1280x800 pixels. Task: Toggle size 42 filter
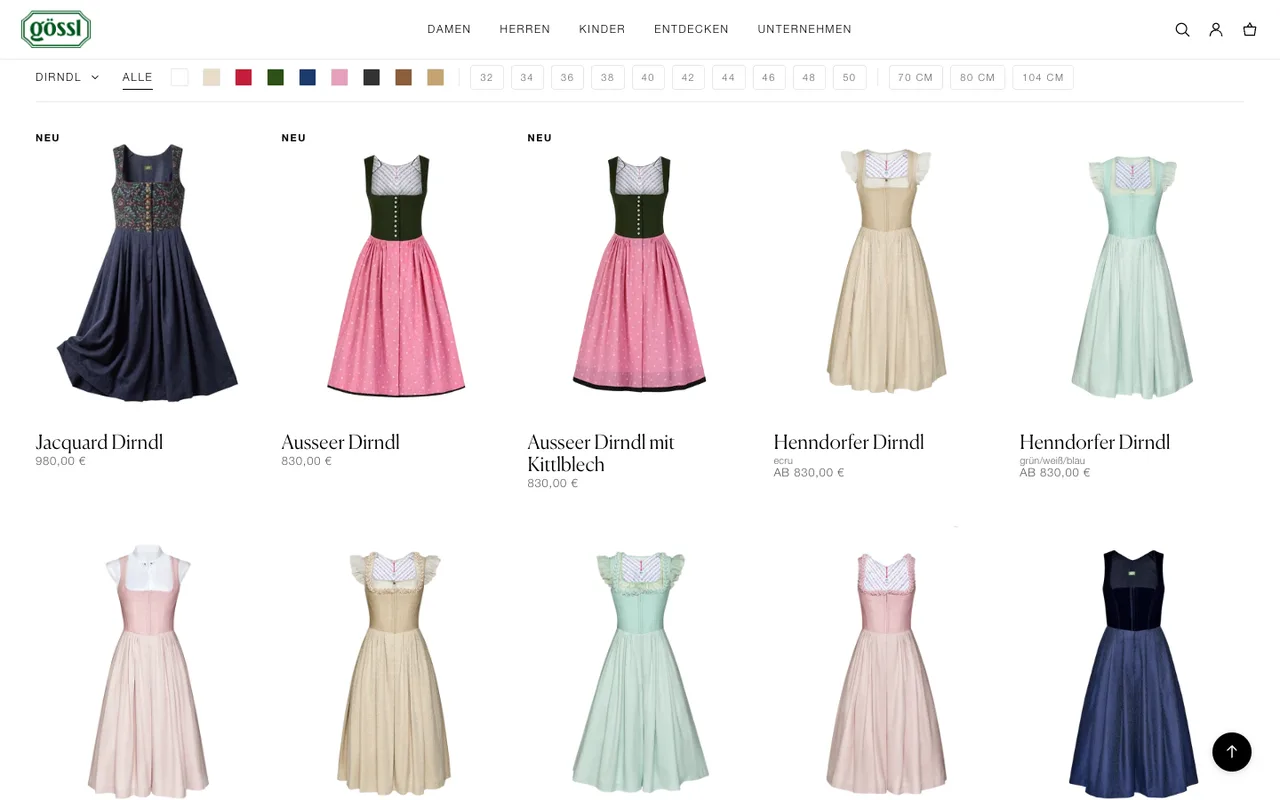(x=688, y=77)
